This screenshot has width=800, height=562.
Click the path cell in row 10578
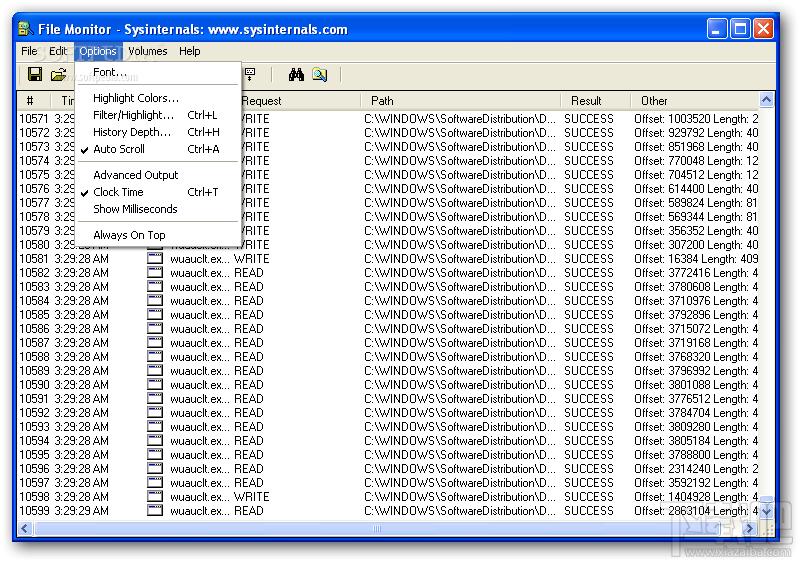tap(460, 217)
